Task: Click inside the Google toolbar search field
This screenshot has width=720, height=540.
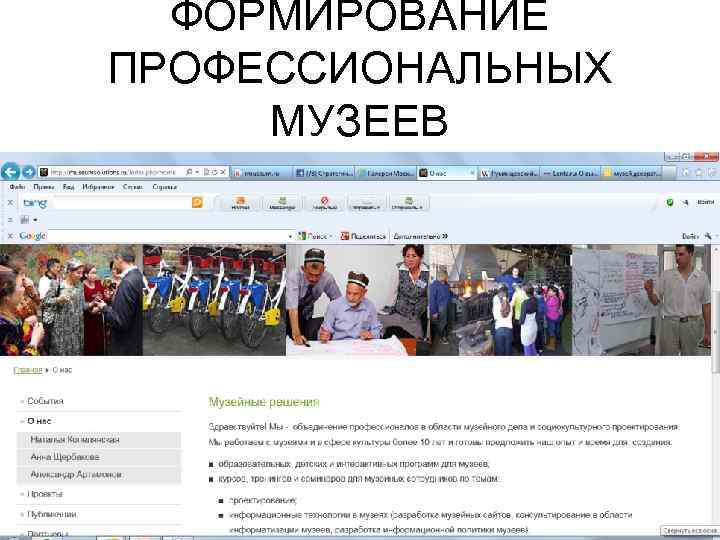Action: click(168, 236)
